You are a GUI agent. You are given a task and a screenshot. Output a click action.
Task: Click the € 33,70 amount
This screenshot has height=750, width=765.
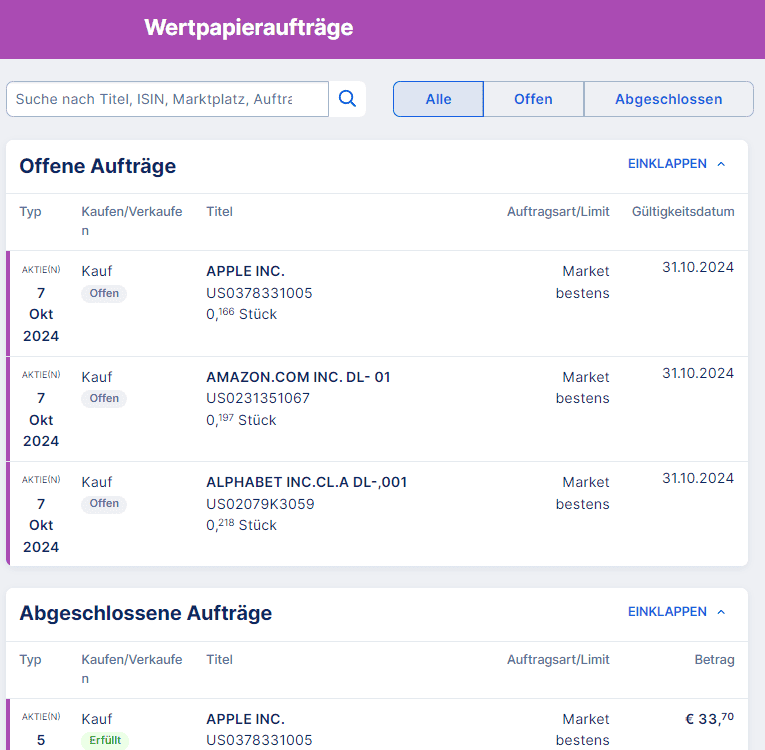[709, 718]
